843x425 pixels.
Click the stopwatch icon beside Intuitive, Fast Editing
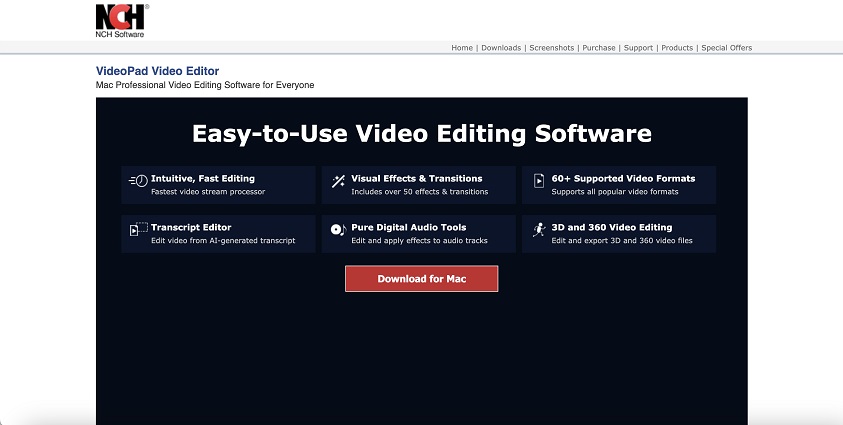pos(138,181)
